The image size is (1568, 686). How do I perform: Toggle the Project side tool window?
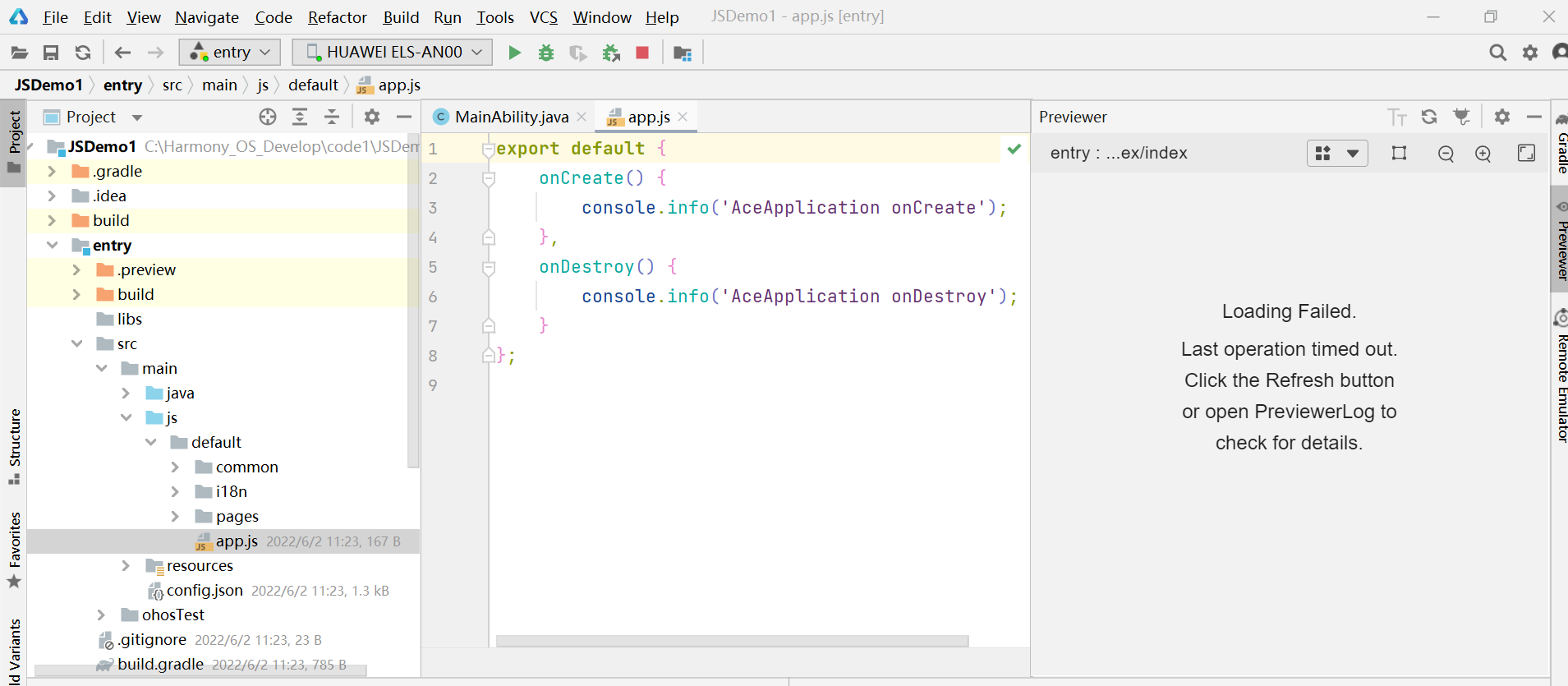tap(14, 143)
